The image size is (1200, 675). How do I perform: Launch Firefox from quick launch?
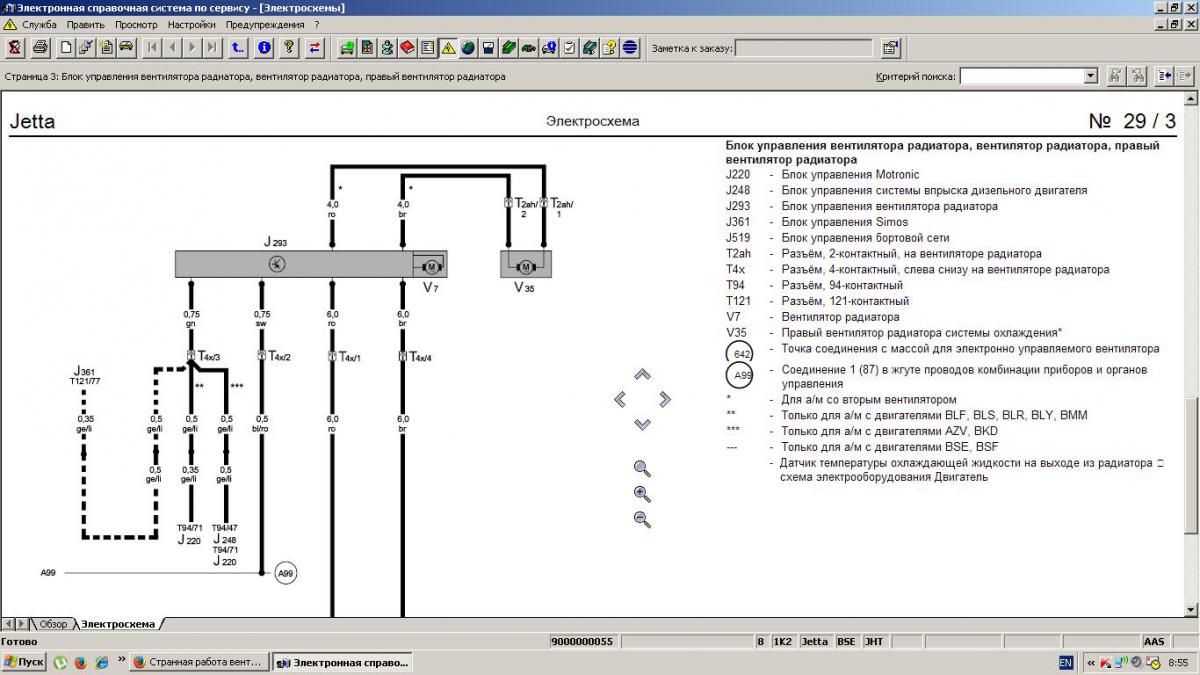(x=81, y=662)
